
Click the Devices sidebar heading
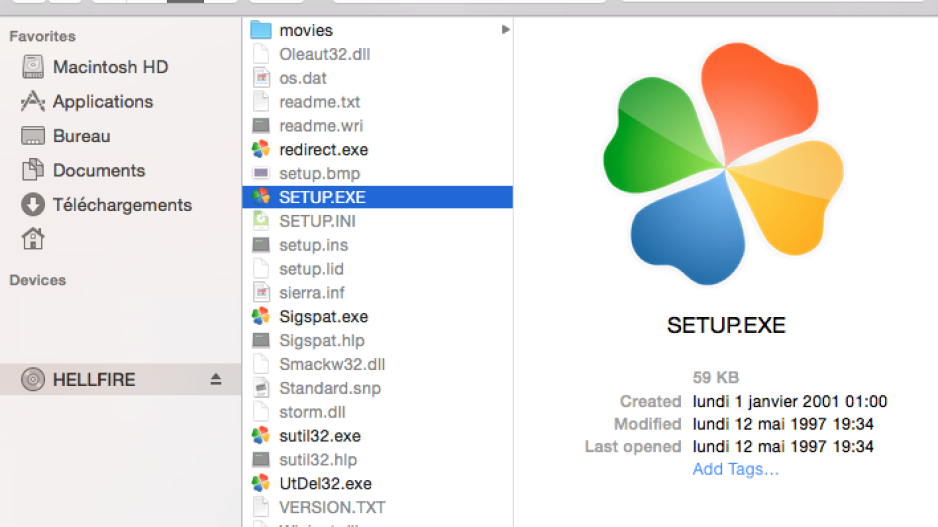(38, 280)
